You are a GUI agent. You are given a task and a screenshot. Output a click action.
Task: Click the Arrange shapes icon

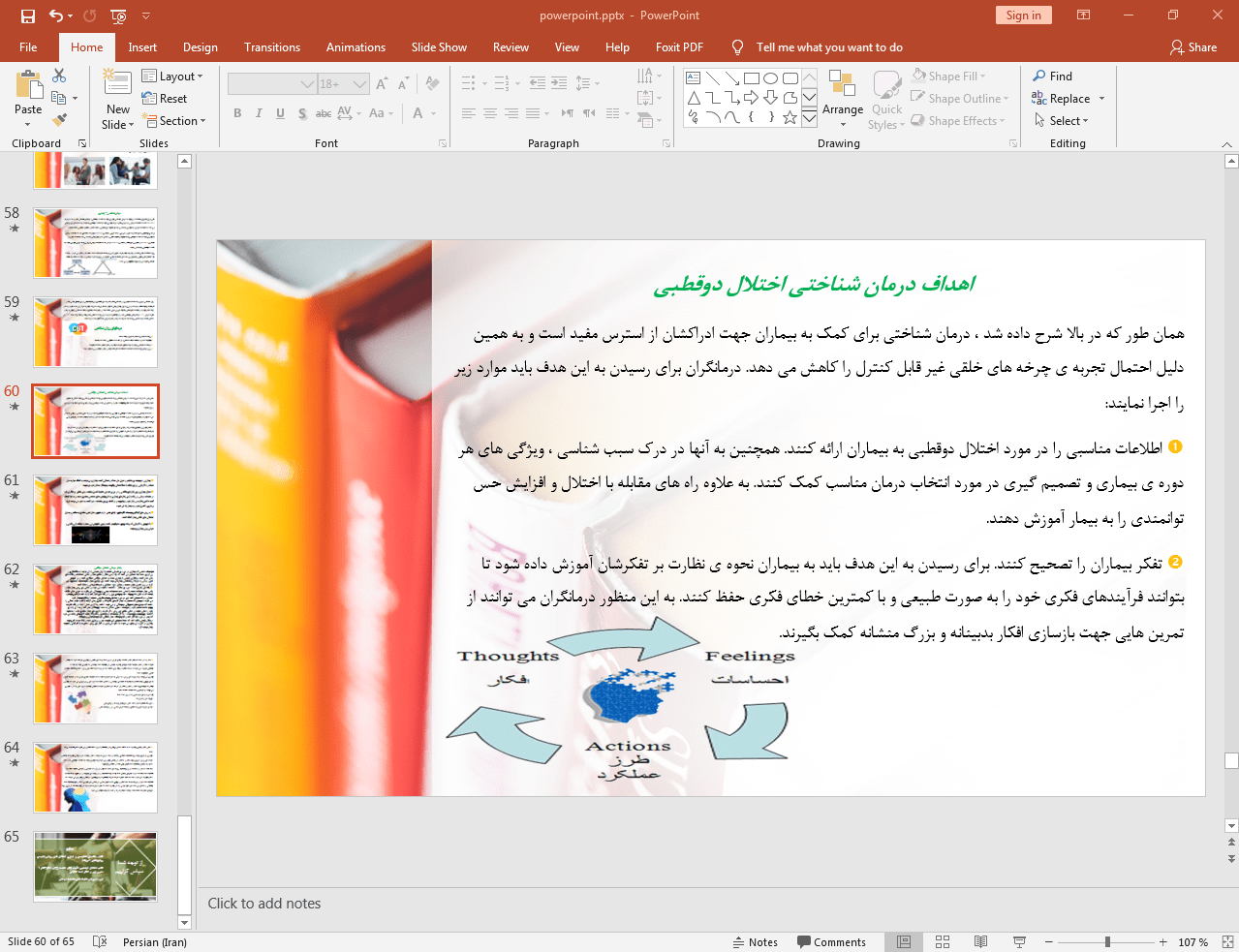[x=843, y=99]
